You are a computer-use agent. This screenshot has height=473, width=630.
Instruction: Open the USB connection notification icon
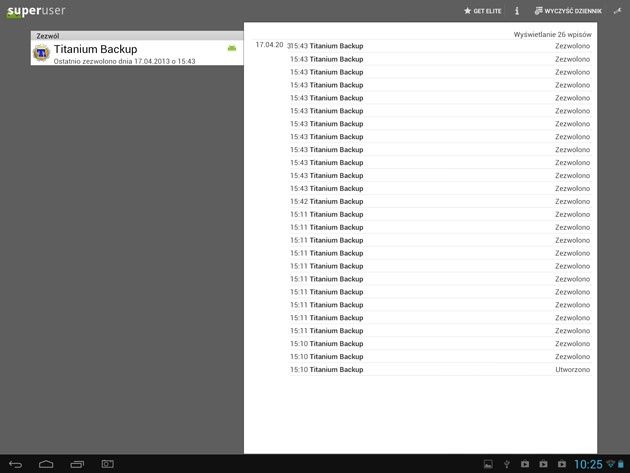point(507,464)
